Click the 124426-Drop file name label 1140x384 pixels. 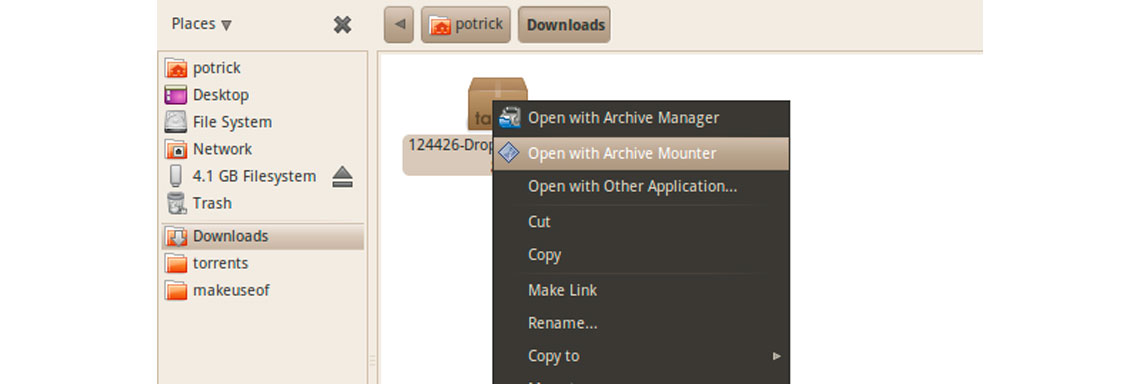451,145
